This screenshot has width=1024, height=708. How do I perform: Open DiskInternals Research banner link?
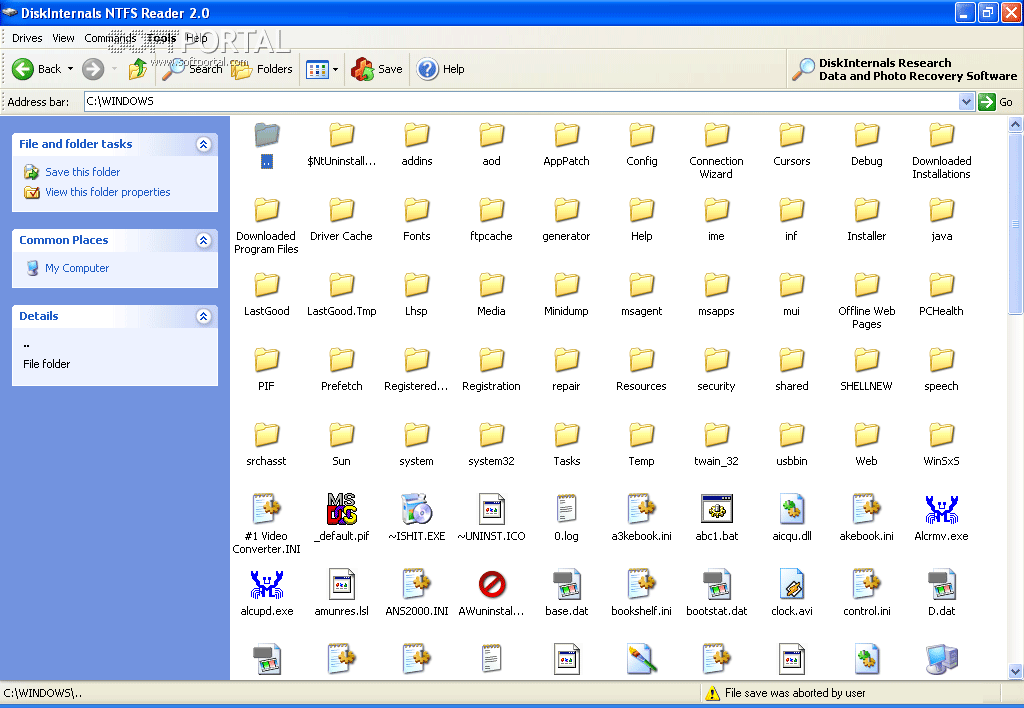(904, 69)
